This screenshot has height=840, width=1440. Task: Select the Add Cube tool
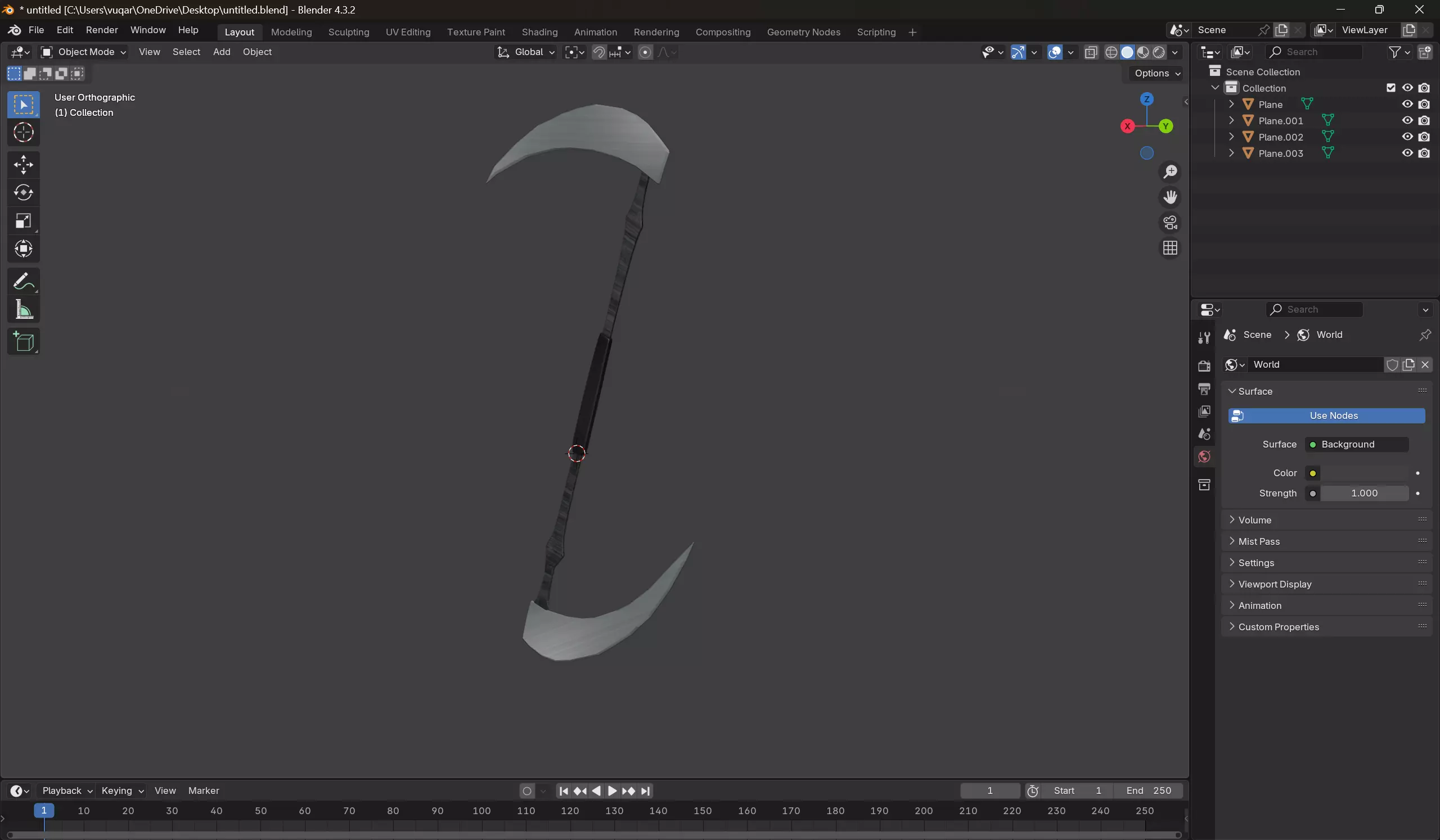coord(24,342)
